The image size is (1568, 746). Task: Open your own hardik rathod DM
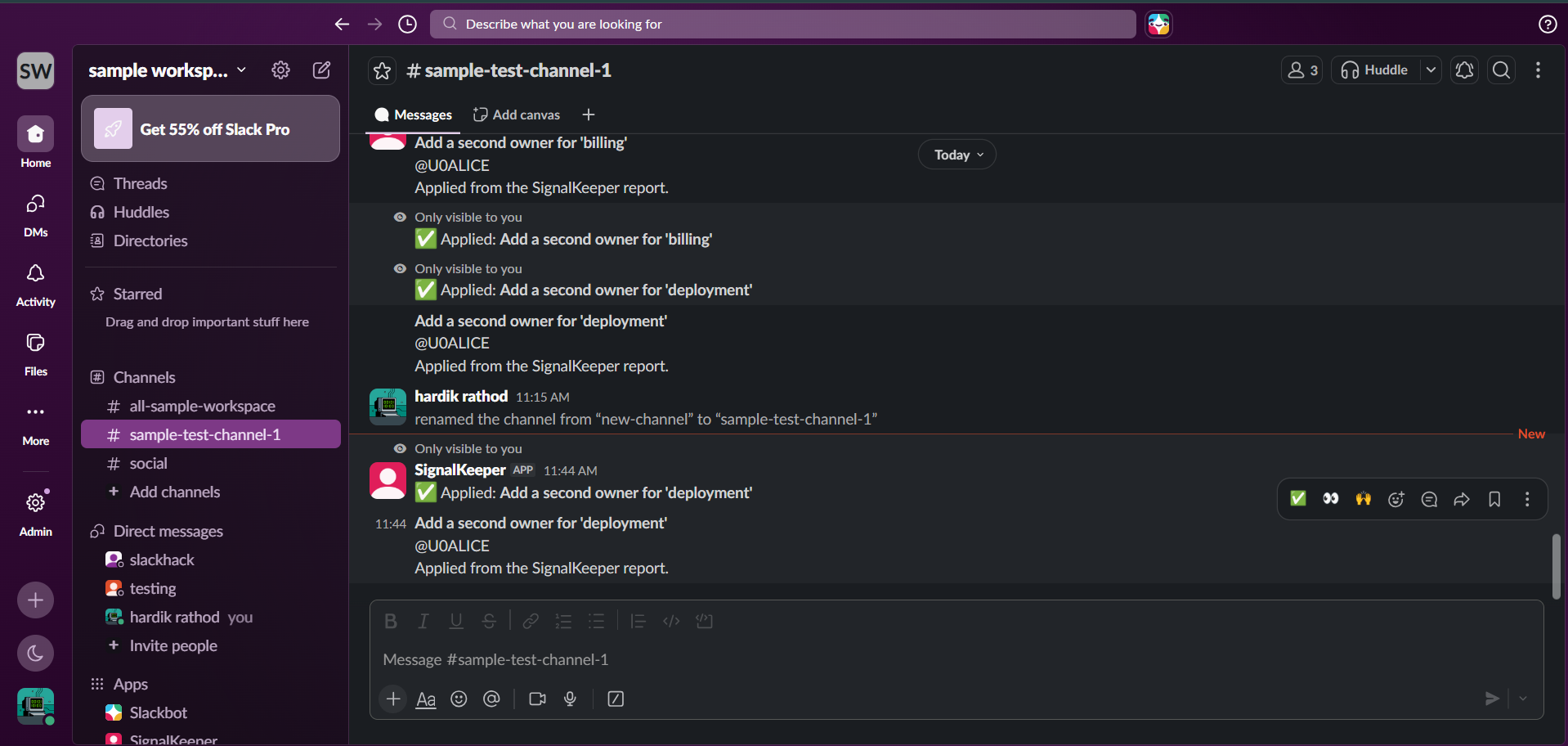(211, 617)
